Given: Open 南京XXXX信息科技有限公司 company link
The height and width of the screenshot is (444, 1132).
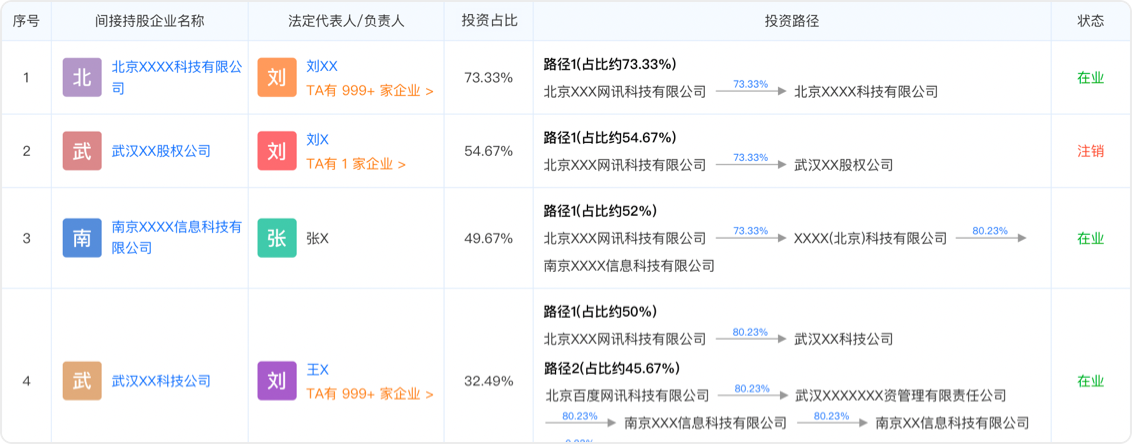Looking at the screenshot, I should (x=176, y=228).
